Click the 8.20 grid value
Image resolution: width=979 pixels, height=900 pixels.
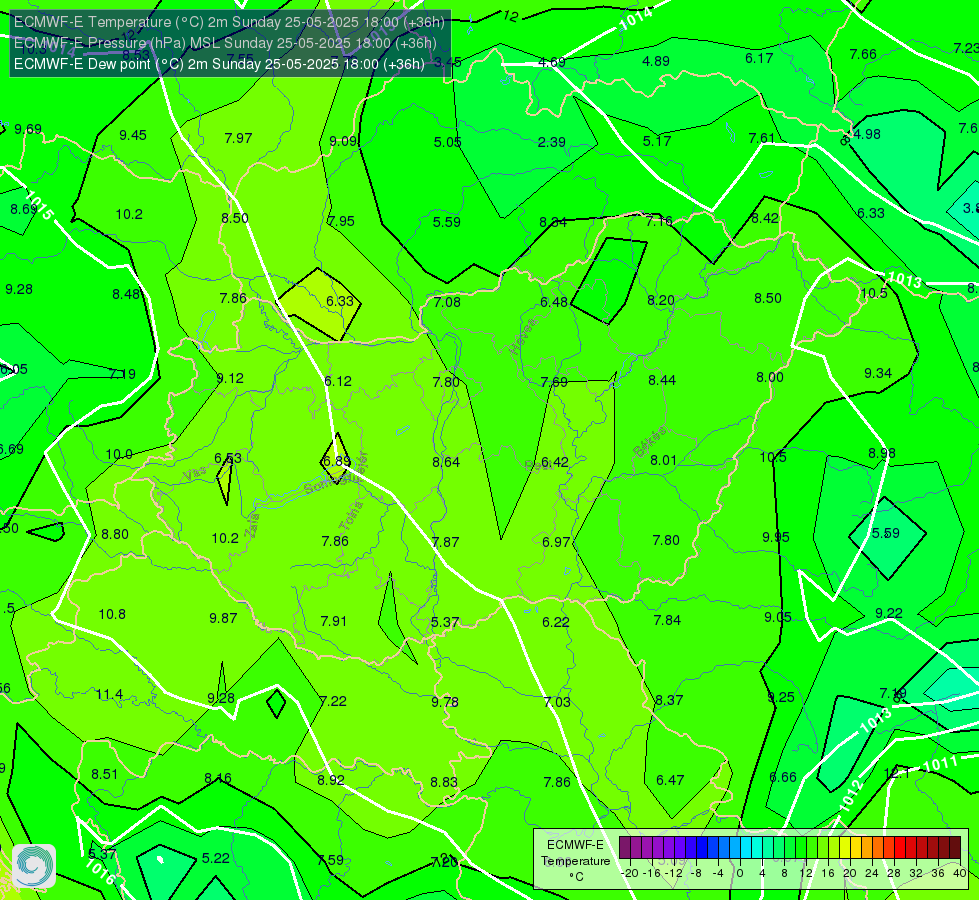[661, 300]
